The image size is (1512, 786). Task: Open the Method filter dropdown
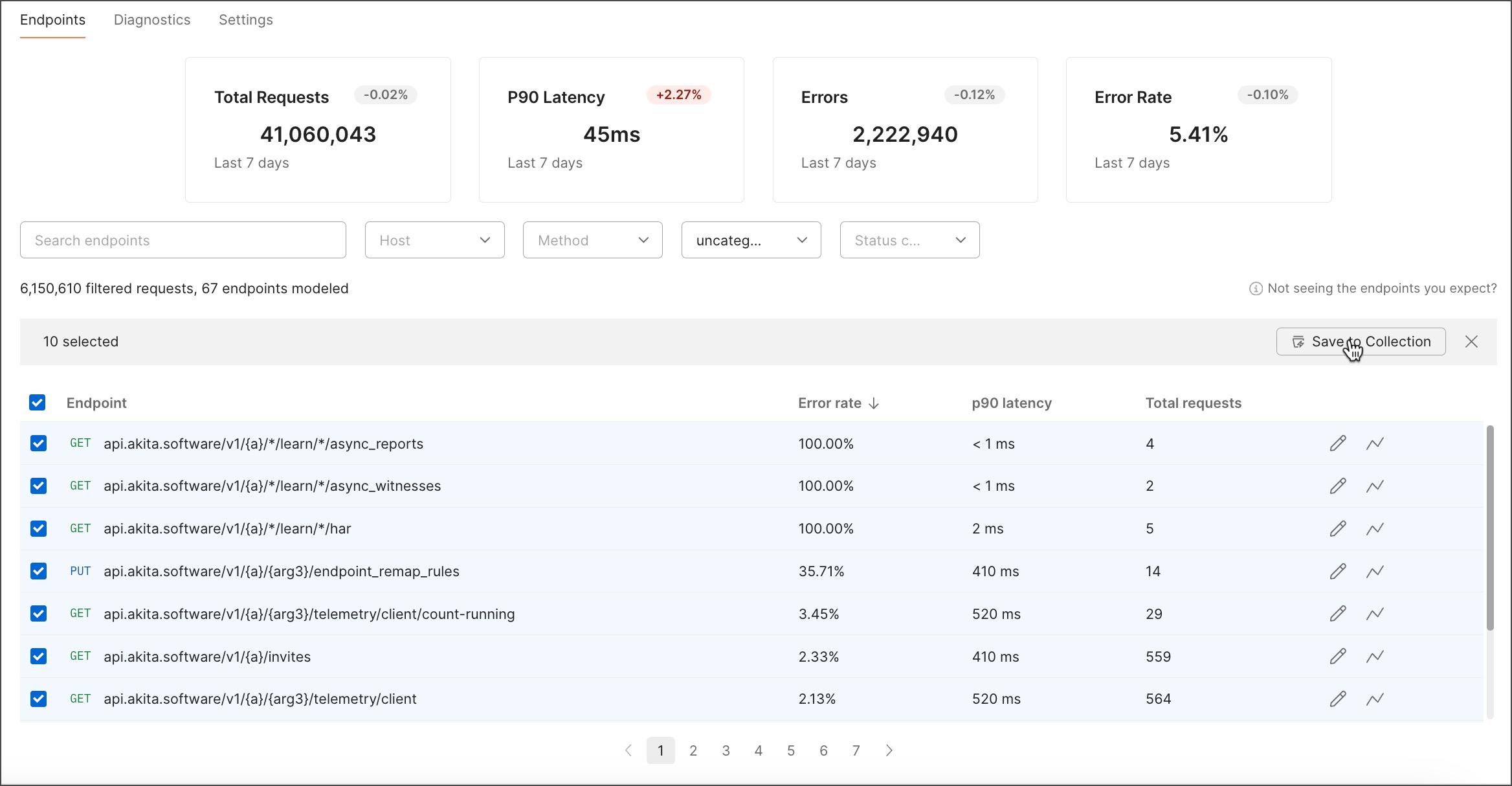coord(593,240)
